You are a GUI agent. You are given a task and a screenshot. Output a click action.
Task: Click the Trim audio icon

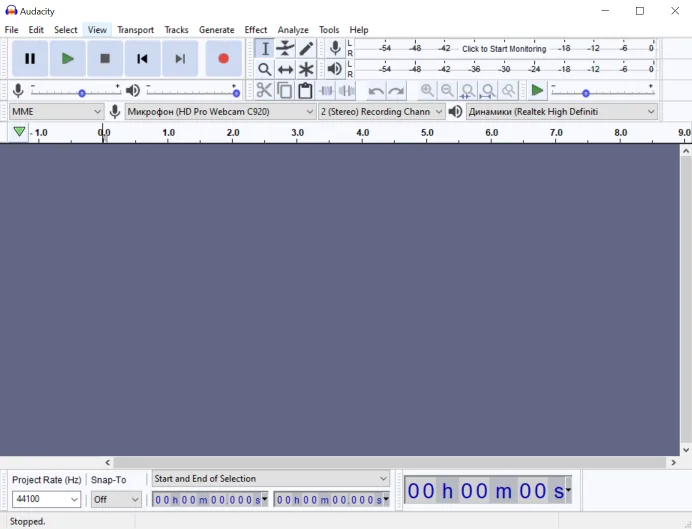326,91
